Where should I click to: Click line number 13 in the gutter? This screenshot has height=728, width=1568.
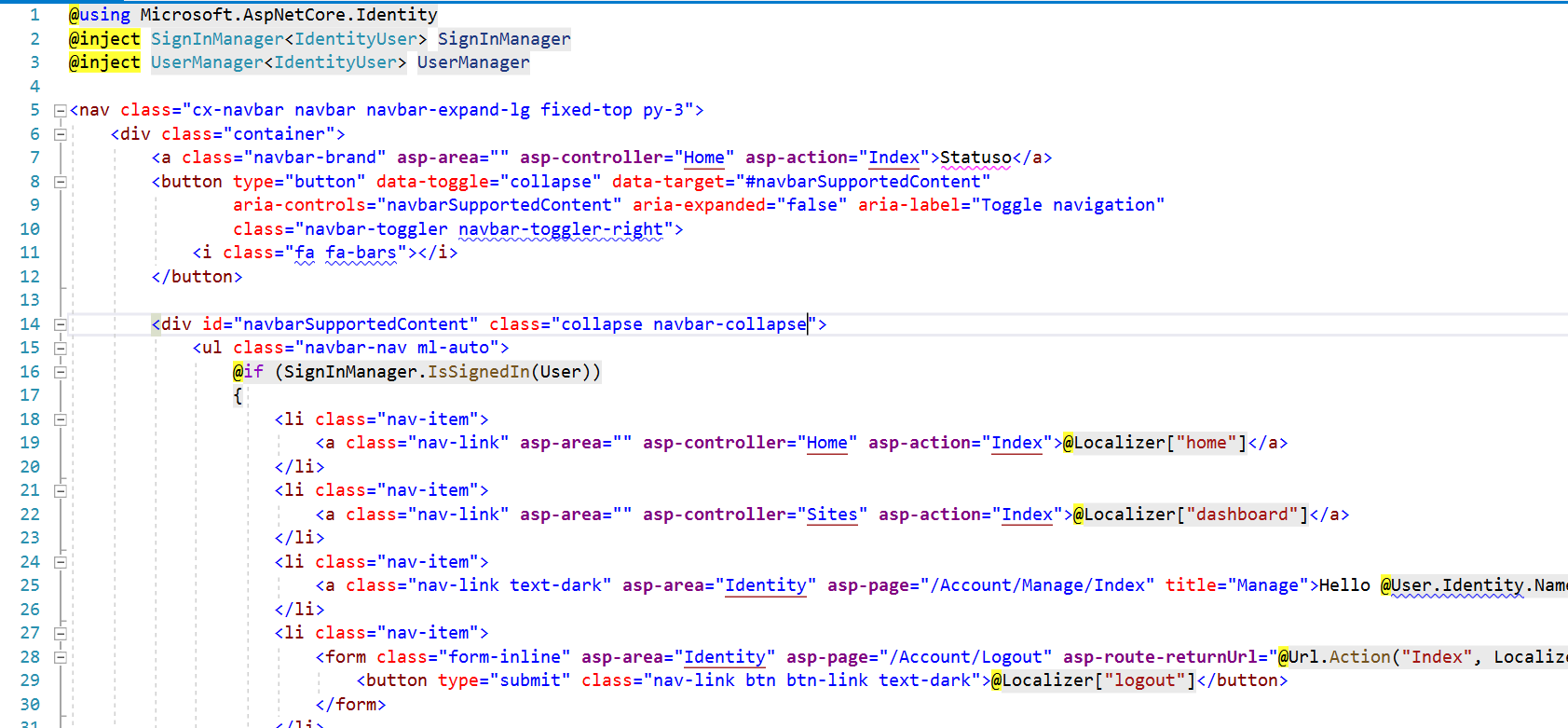click(x=30, y=300)
